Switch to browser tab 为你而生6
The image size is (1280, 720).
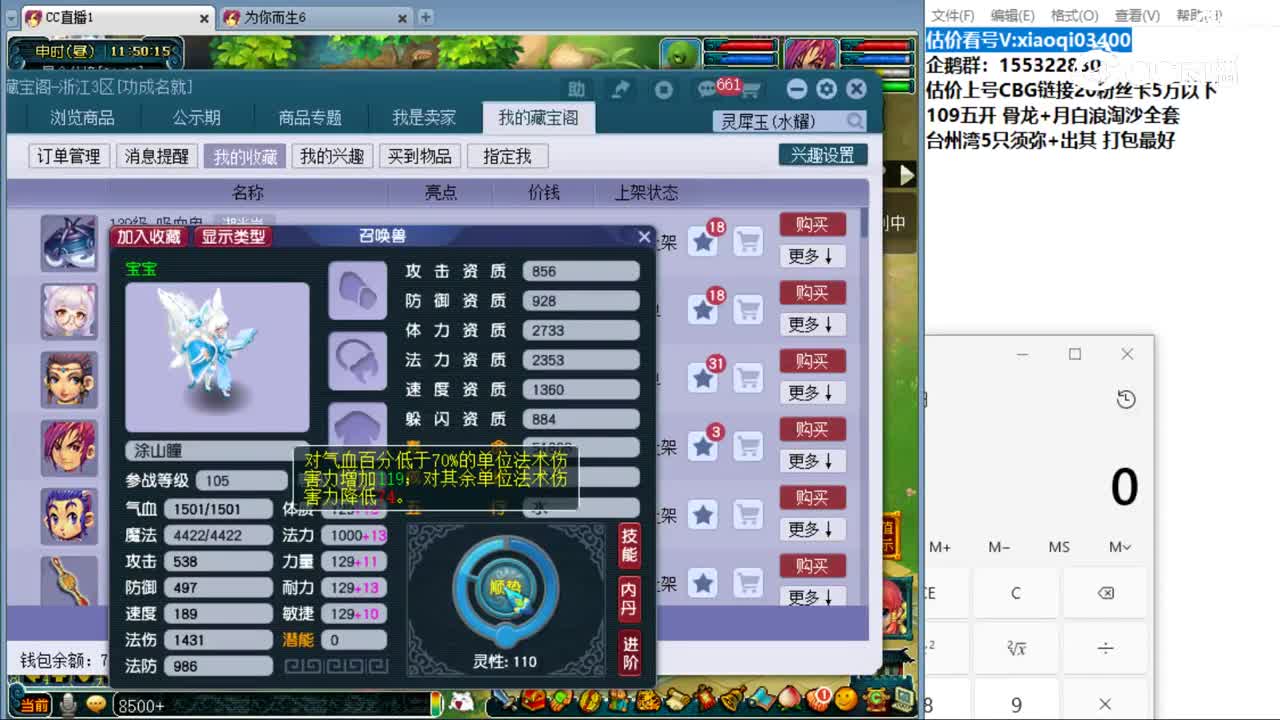tap(316, 17)
